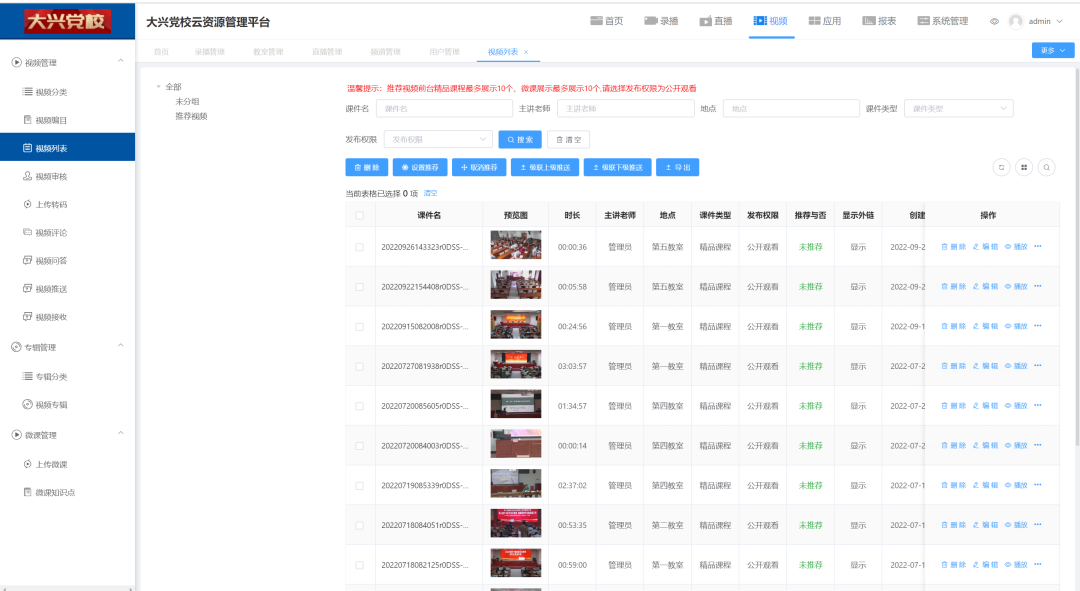The image size is (1080, 591).
Task: Click the blue 搜索 button
Action: click(x=520, y=140)
